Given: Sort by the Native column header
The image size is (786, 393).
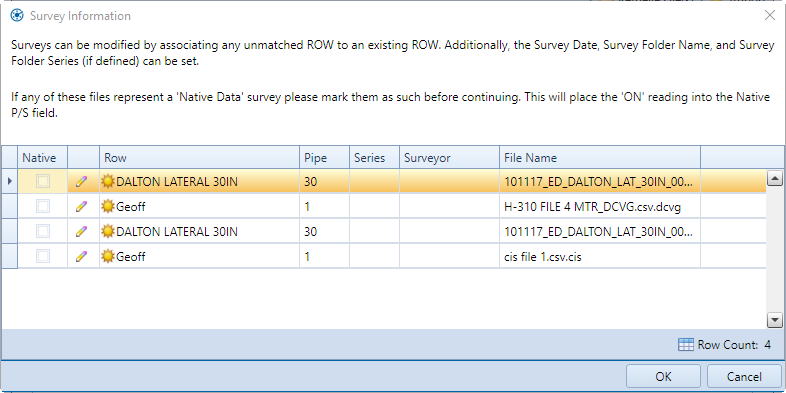Looking at the screenshot, I should point(43,157).
